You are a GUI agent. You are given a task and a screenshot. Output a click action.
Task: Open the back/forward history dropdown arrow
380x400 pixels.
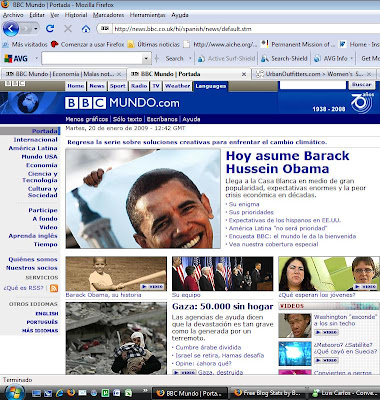(x=36, y=29)
